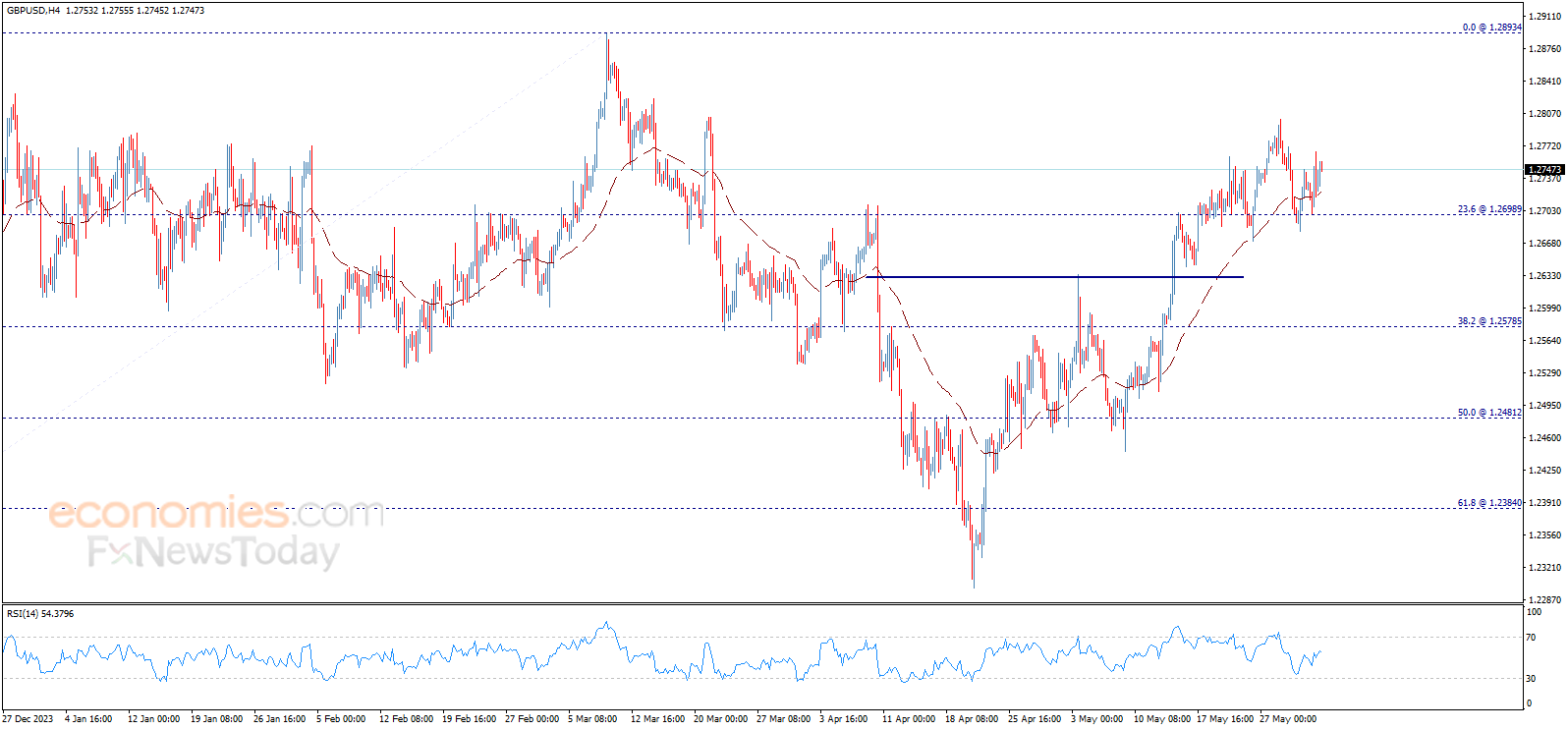The image size is (1568, 730).
Task: Select the RSI 70 level label
Action: (1532, 638)
